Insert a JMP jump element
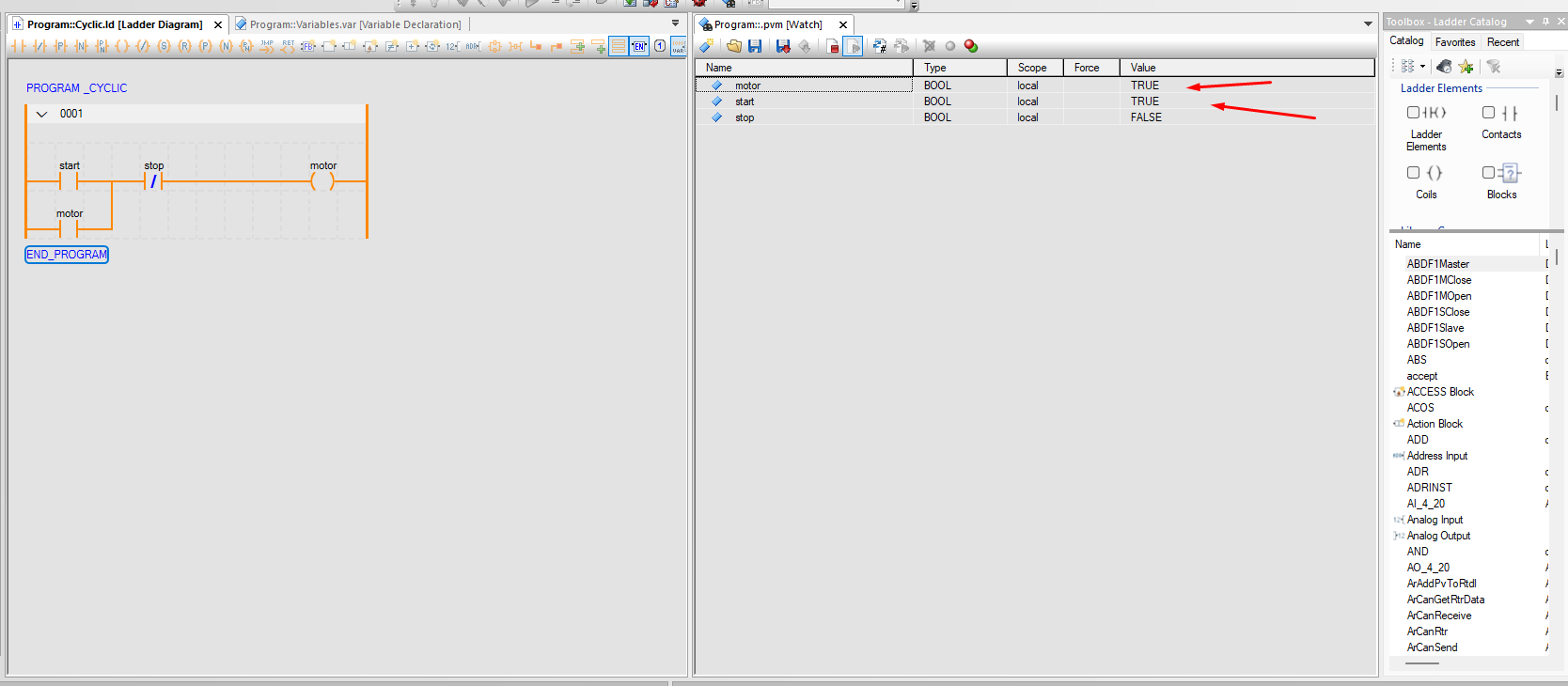This screenshot has height=686, width=1568. [x=267, y=46]
